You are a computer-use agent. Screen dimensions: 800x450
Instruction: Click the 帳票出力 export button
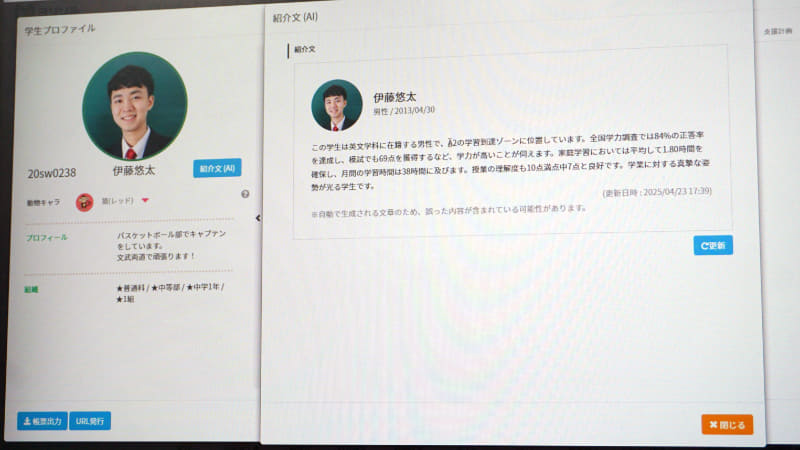(42, 421)
